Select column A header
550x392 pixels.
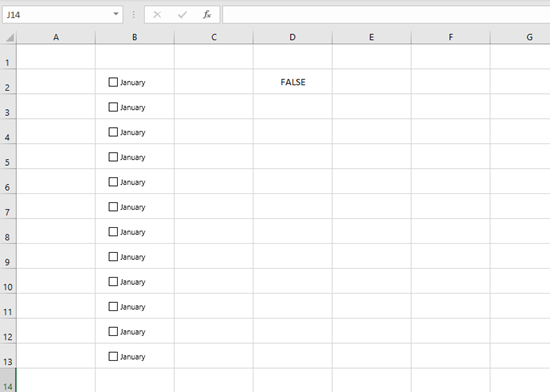coord(56,37)
